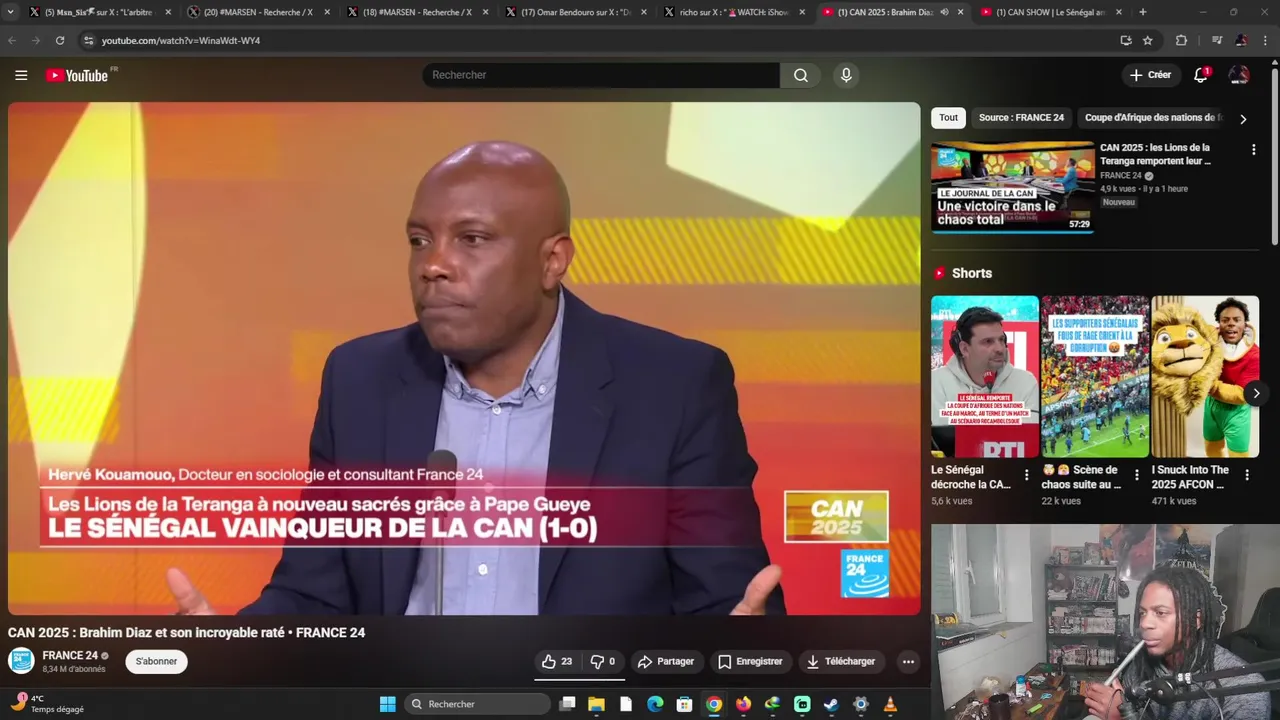The width and height of the screenshot is (1280, 720).
Task: Switch to '(20) #MARSEN - Recherche / X' tab
Action: pyautogui.click(x=258, y=12)
